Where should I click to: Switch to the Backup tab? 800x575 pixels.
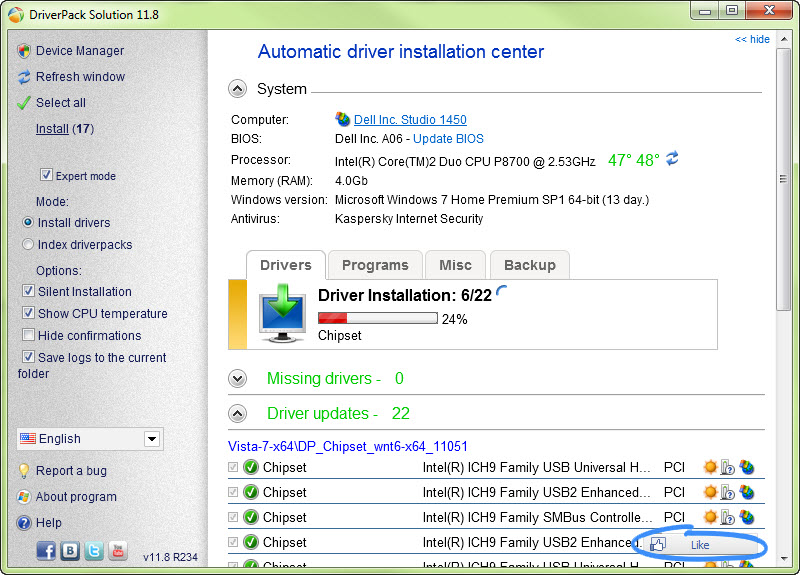tap(530, 265)
